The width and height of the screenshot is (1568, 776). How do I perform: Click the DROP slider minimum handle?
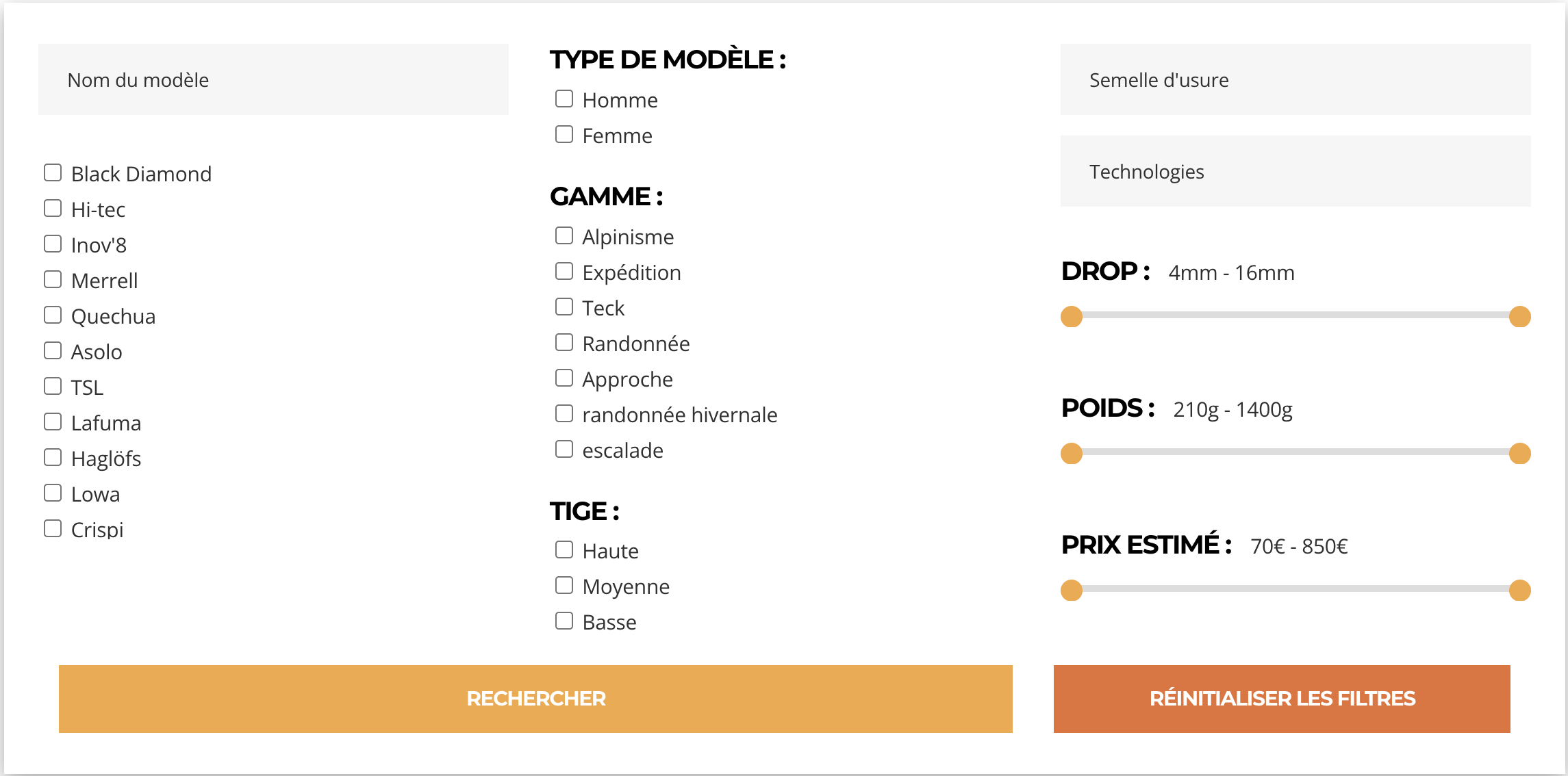coord(1072,317)
